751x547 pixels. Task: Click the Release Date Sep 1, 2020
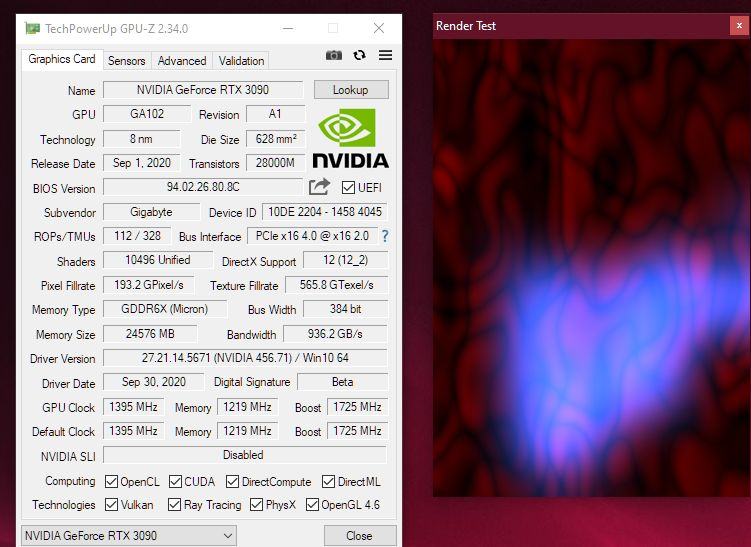point(142,163)
